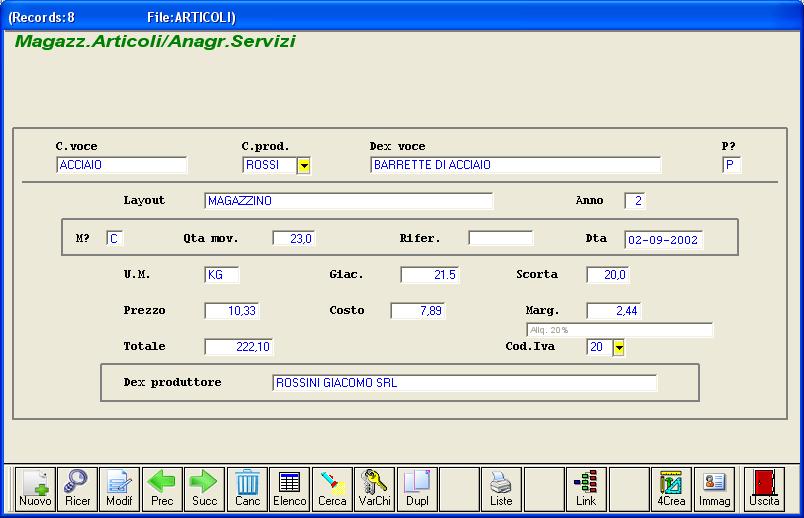Click the Dta field 02-09-2002
The image size is (804, 518).
tap(664, 240)
